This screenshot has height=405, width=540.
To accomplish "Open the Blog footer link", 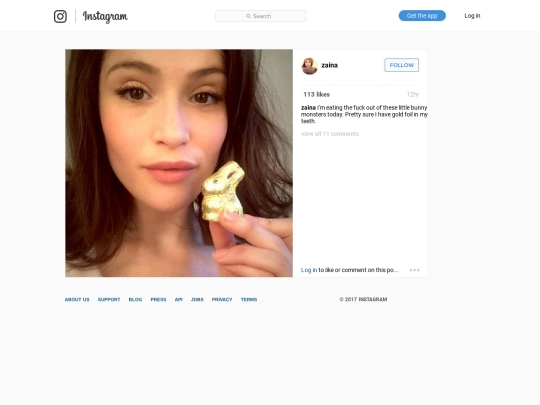I will pos(135,300).
